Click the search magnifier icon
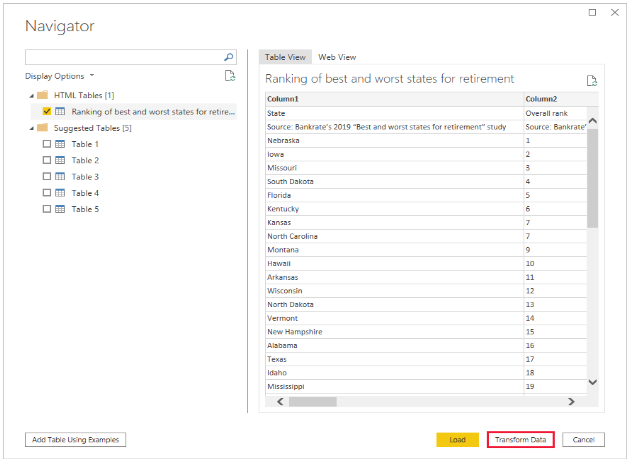The image size is (631, 466). tap(229, 58)
